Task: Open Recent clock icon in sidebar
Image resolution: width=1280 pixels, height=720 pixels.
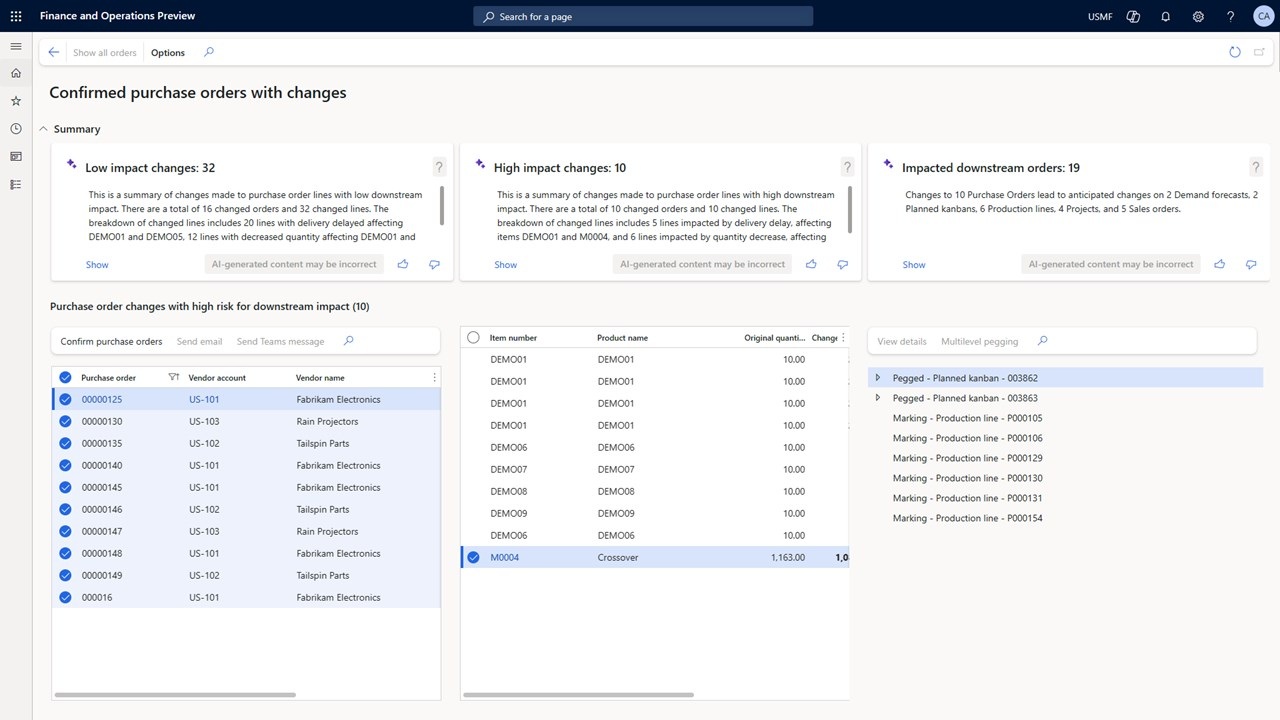Action: 16,129
